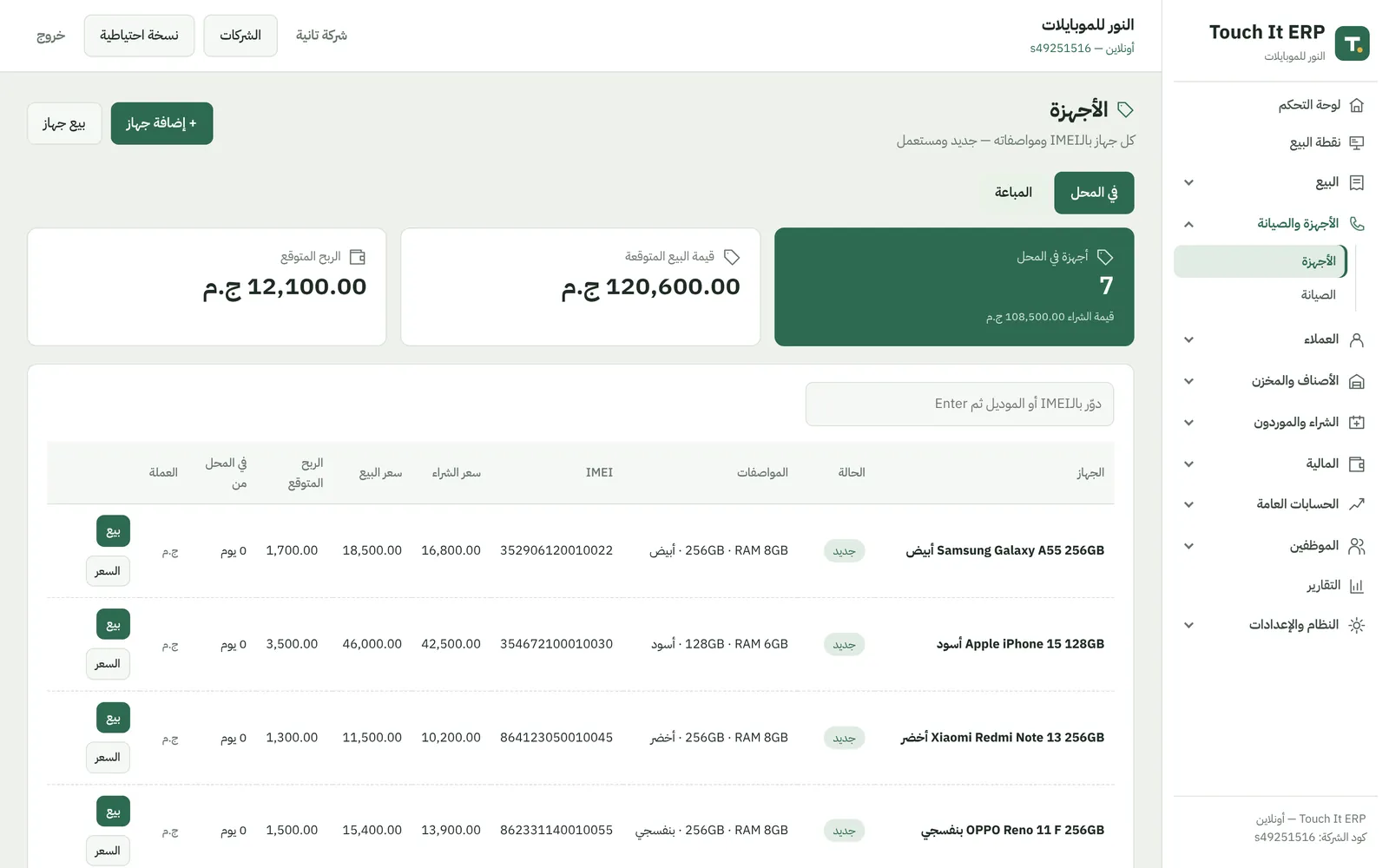Click tag icon in أجهزة في المحل card
This screenshot has height=868, width=1389.
pos(1105,257)
